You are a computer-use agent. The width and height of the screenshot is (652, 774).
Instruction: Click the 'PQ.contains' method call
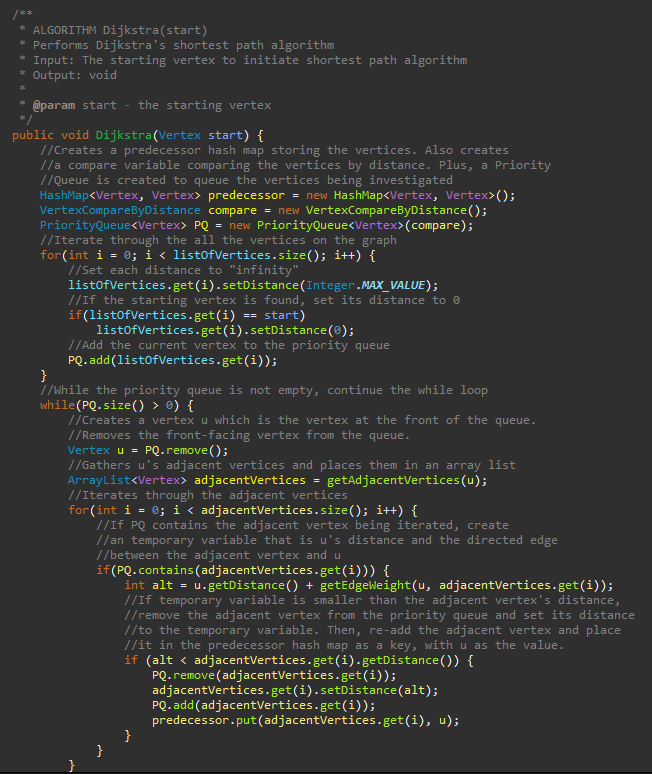(155, 570)
